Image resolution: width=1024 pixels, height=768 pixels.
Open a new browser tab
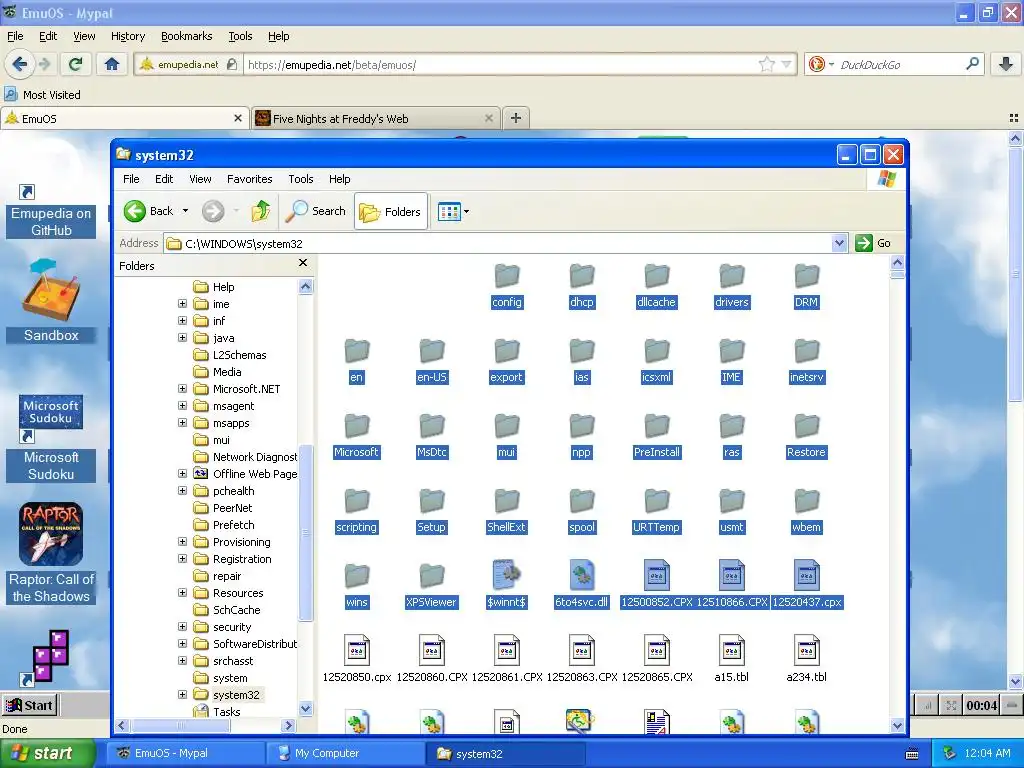tap(515, 118)
